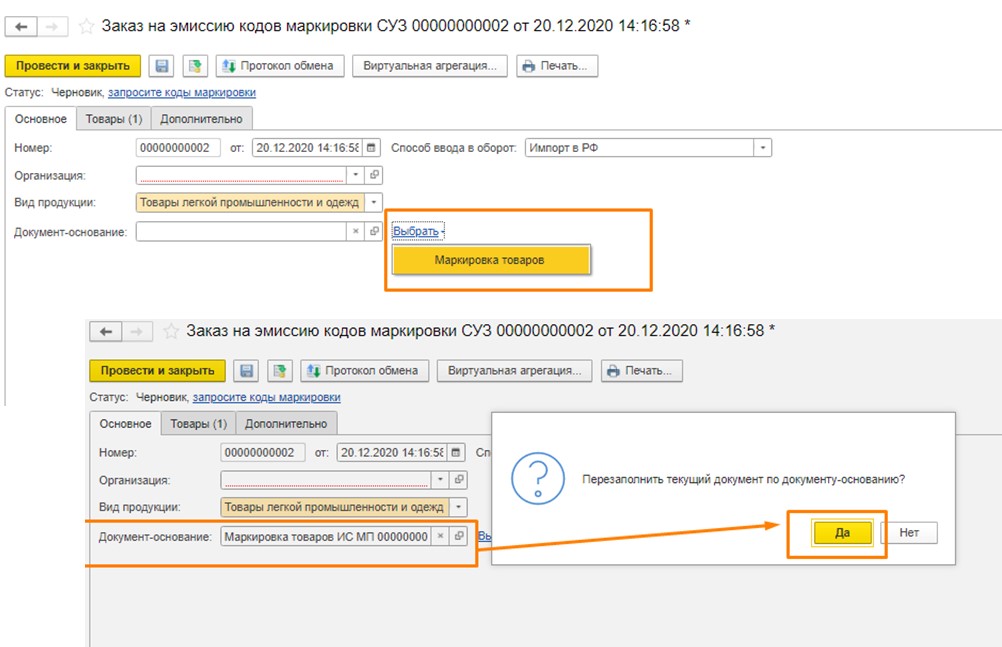Expand Вид продукции dropdown in upper window
This screenshot has height=647, width=1002.
point(374,203)
